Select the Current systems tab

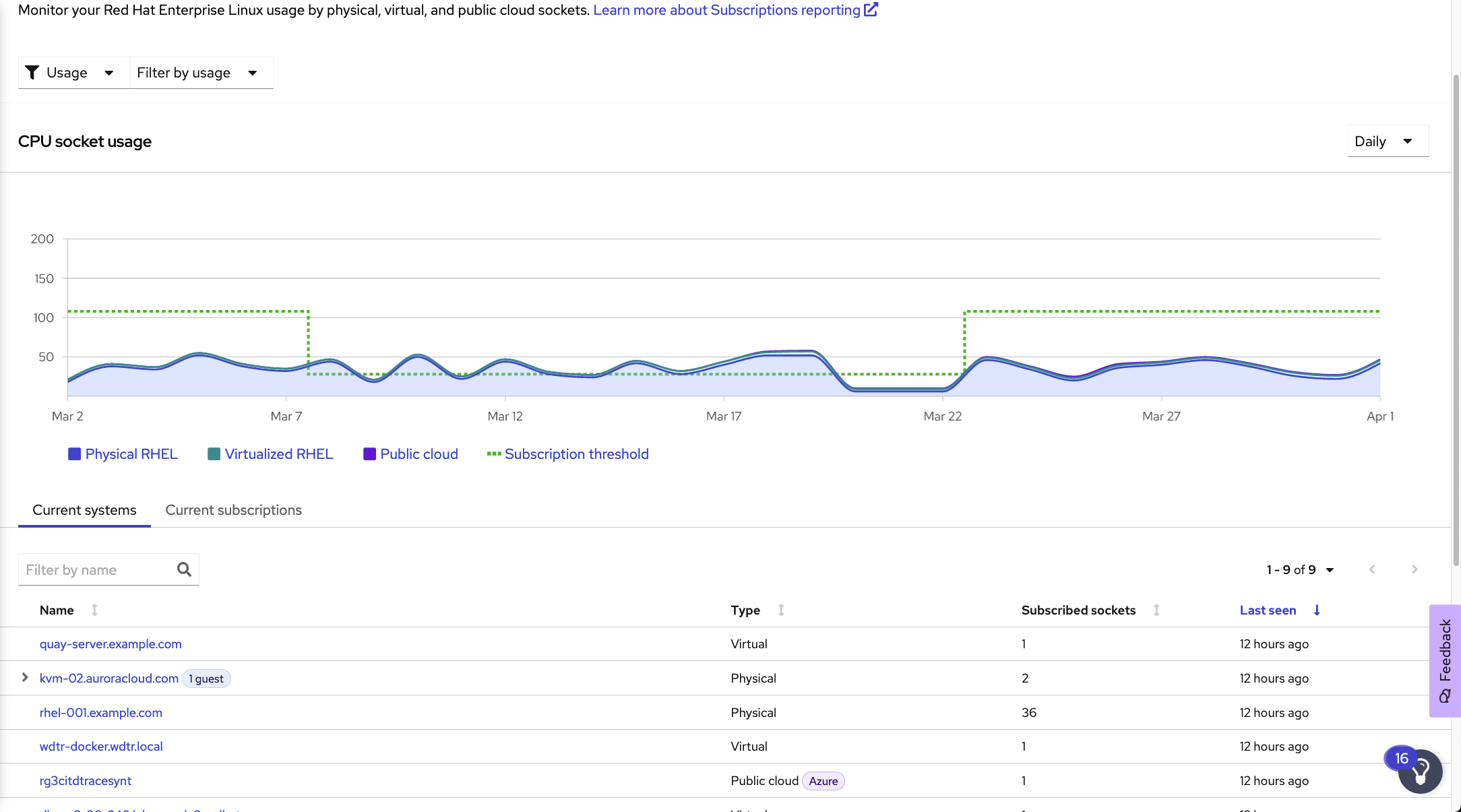click(x=84, y=510)
